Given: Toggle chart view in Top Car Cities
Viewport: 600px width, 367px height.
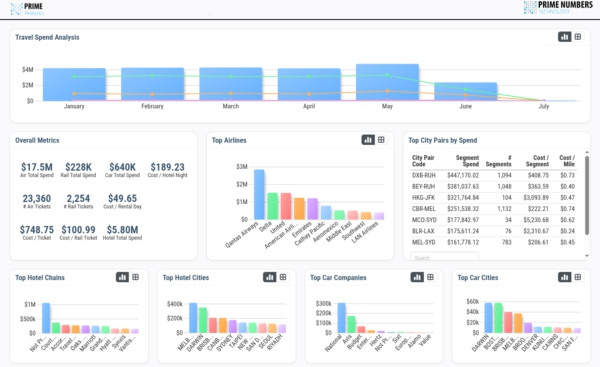Looking at the screenshot, I should [x=564, y=277].
